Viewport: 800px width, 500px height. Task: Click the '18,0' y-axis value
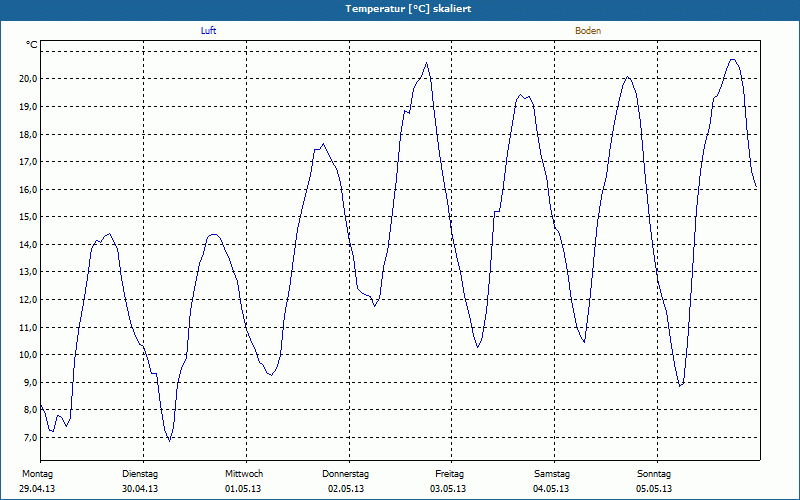tap(28, 134)
